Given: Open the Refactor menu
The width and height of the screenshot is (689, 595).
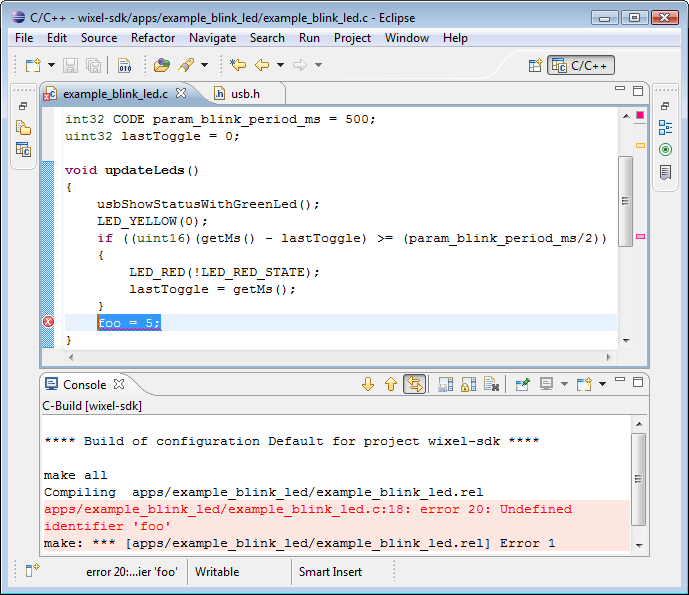Looking at the screenshot, I should (x=153, y=38).
